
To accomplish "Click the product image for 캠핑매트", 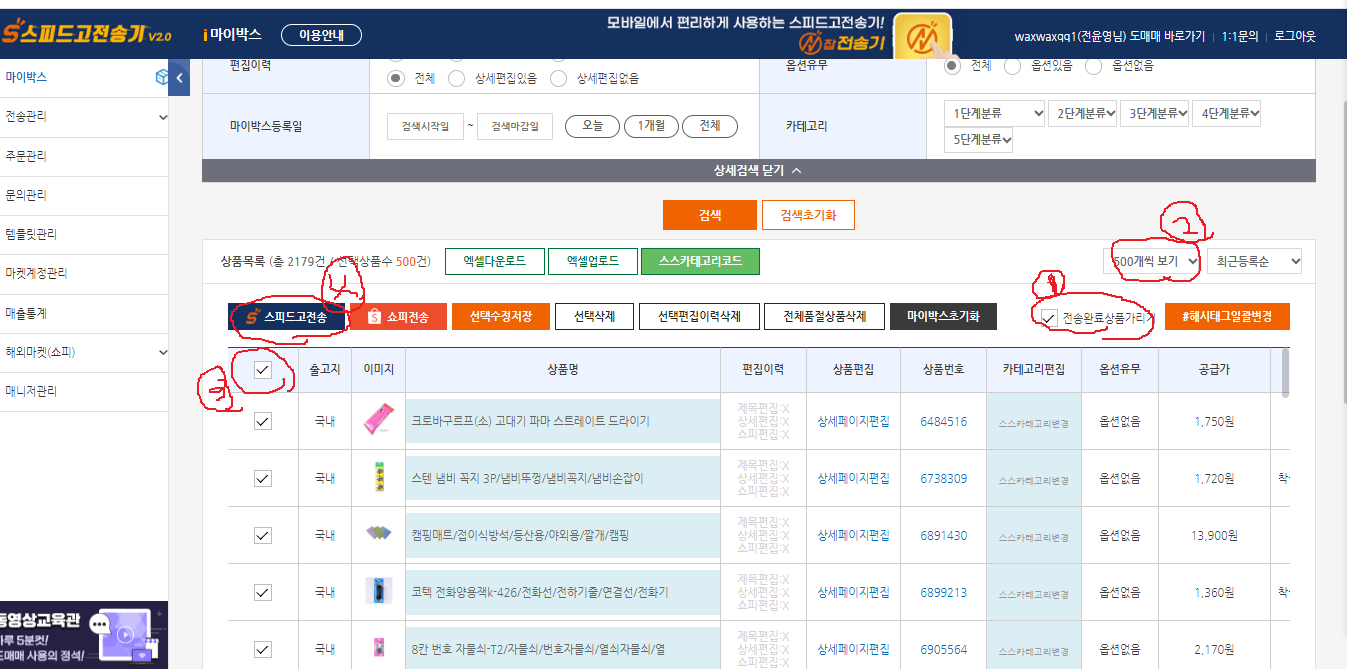I will (x=379, y=535).
